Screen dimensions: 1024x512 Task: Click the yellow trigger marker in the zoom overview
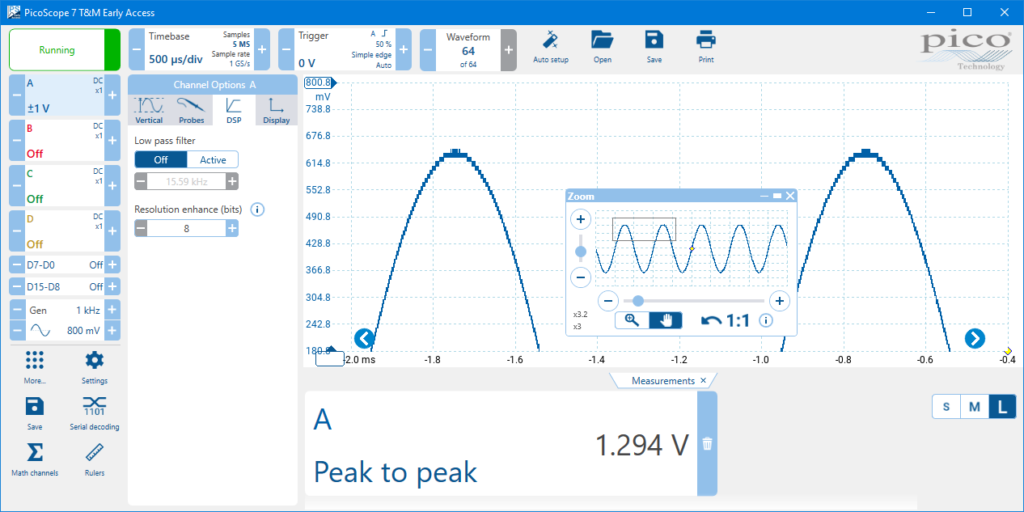pos(692,249)
